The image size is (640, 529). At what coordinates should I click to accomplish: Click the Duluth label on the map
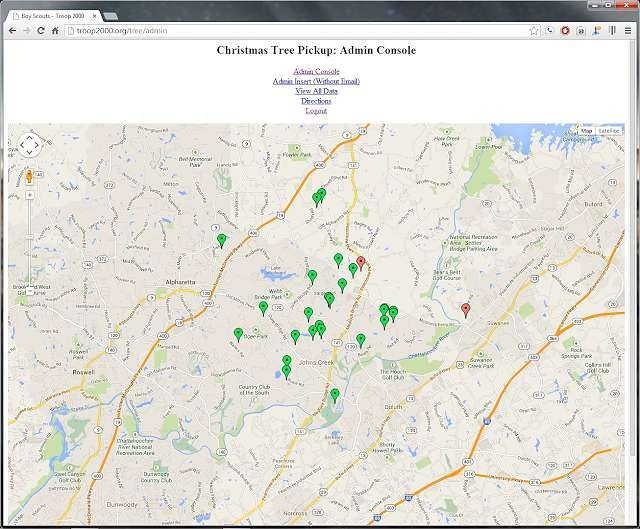click(x=393, y=407)
